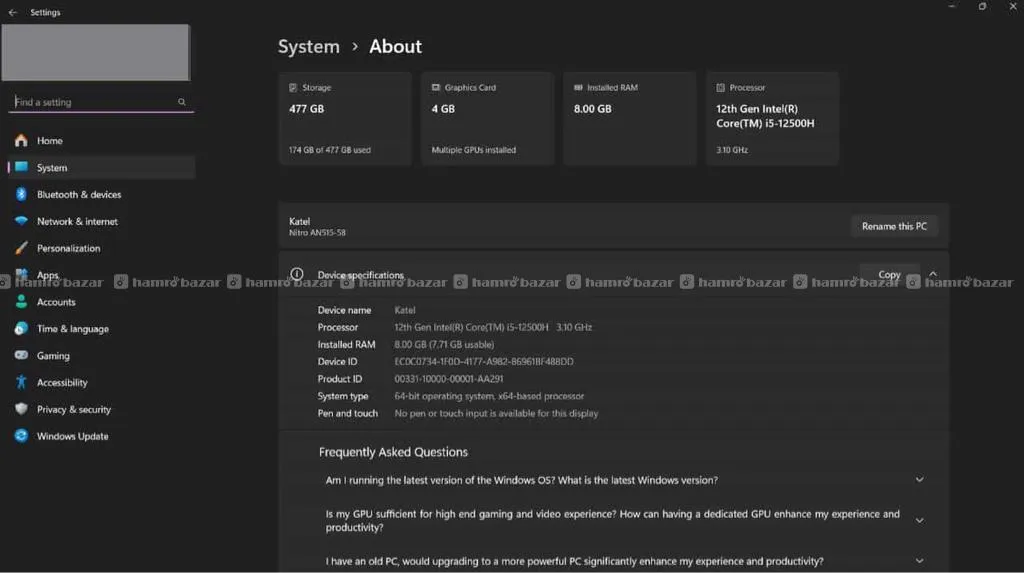Click the Rename this PC button
The width and height of the screenshot is (1024, 573).
pos(894,226)
